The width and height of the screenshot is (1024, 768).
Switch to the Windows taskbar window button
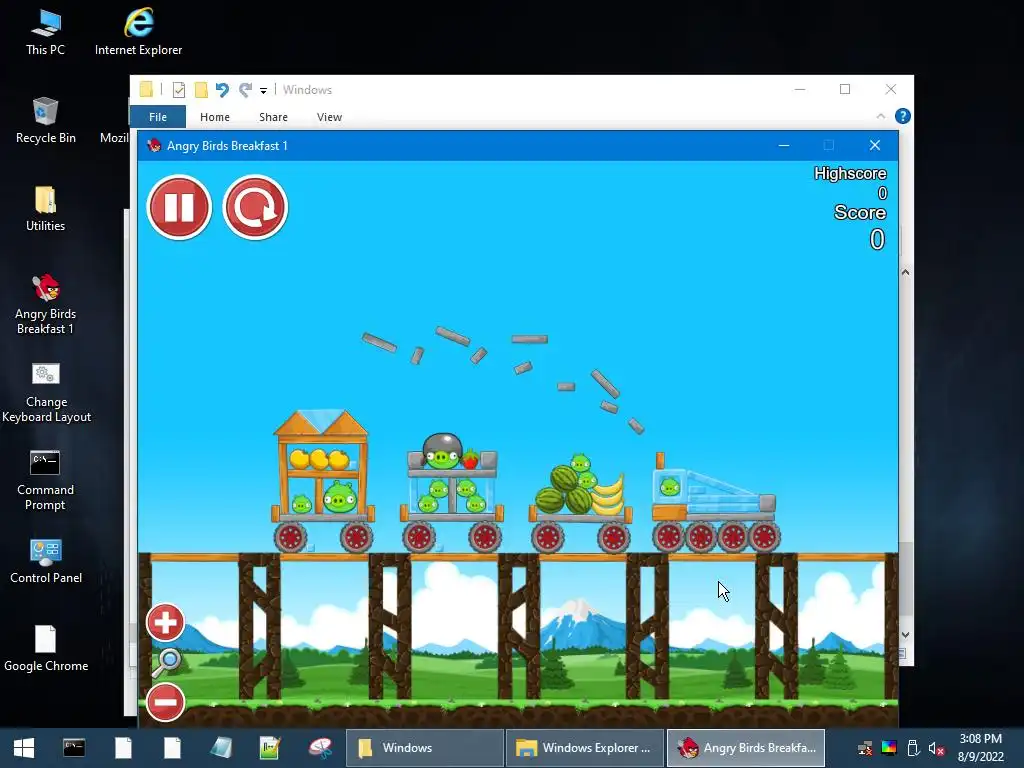click(424, 748)
